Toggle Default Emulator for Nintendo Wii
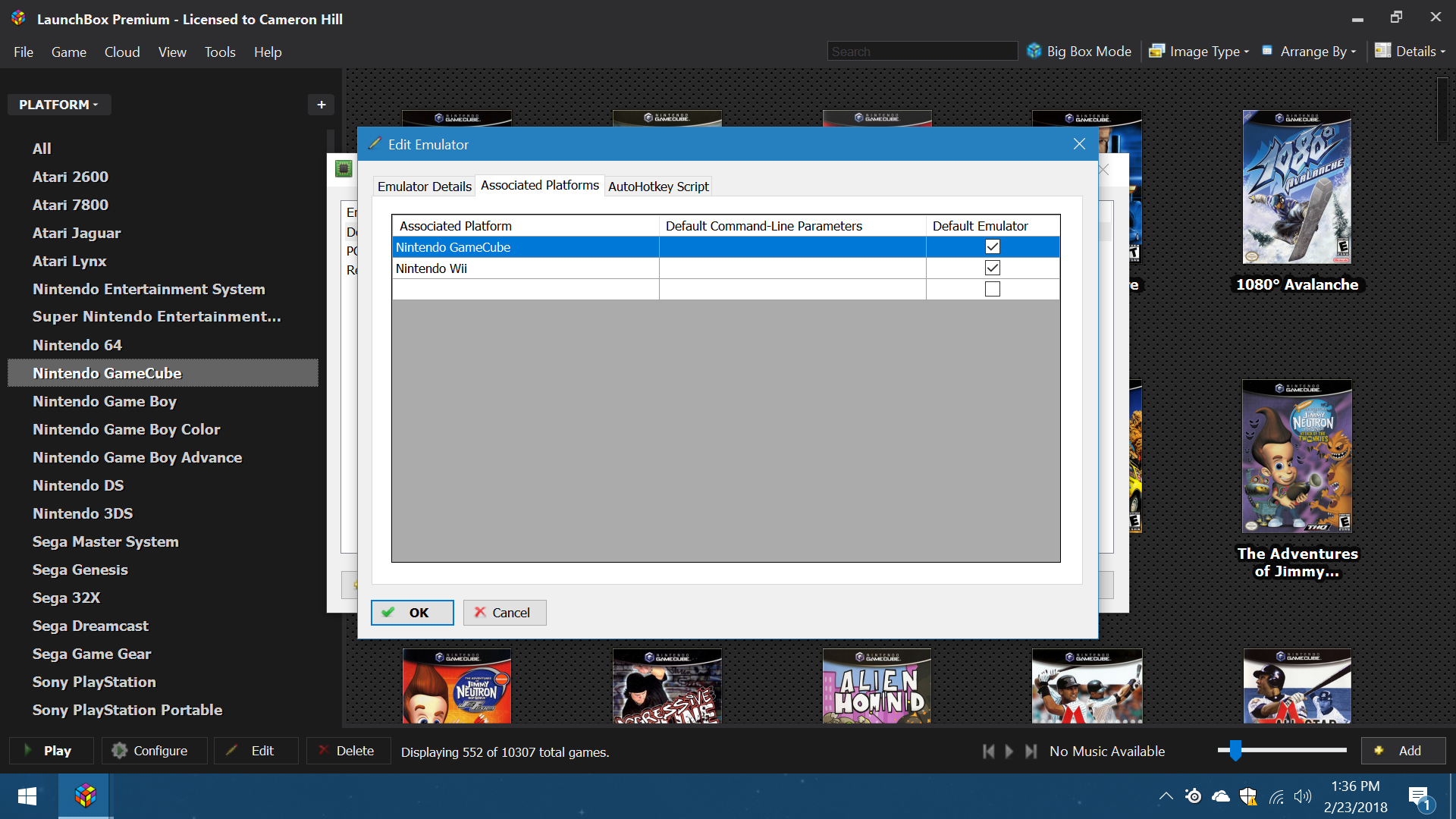 pyautogui.click(x=992, y=268)
